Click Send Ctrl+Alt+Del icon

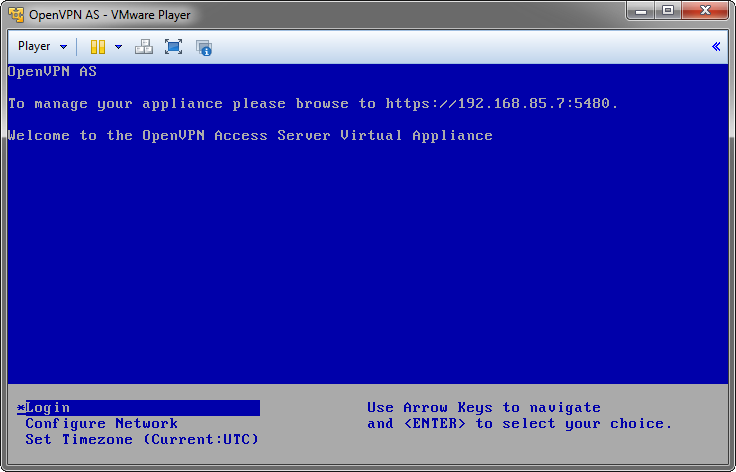(x=144, y=47)
